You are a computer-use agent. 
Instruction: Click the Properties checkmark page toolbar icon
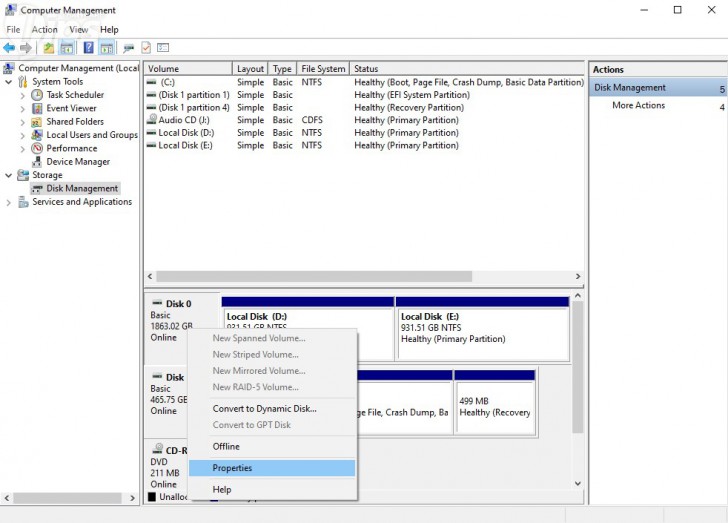pos(146,47)
